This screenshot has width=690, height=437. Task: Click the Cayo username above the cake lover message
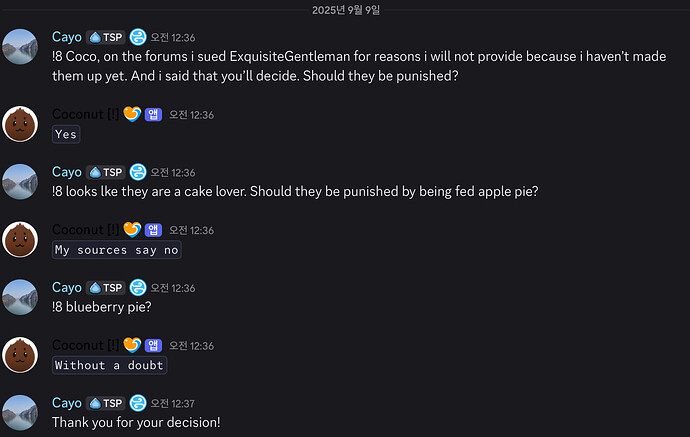67,172
